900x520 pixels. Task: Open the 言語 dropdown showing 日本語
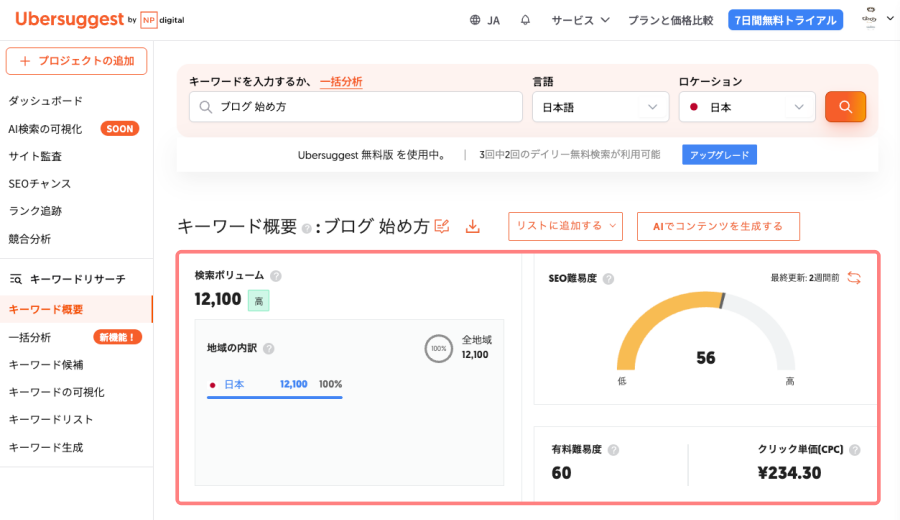click(x=600, y=107)
